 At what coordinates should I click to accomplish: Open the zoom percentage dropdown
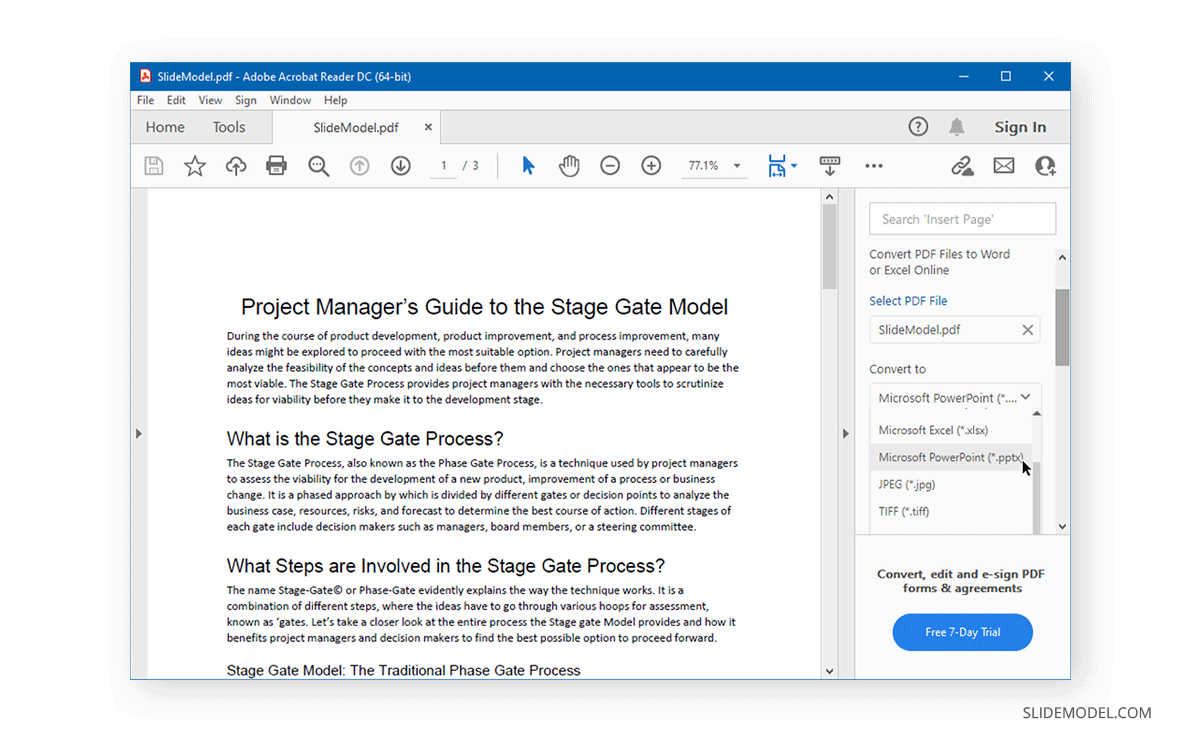click(737, 166)
